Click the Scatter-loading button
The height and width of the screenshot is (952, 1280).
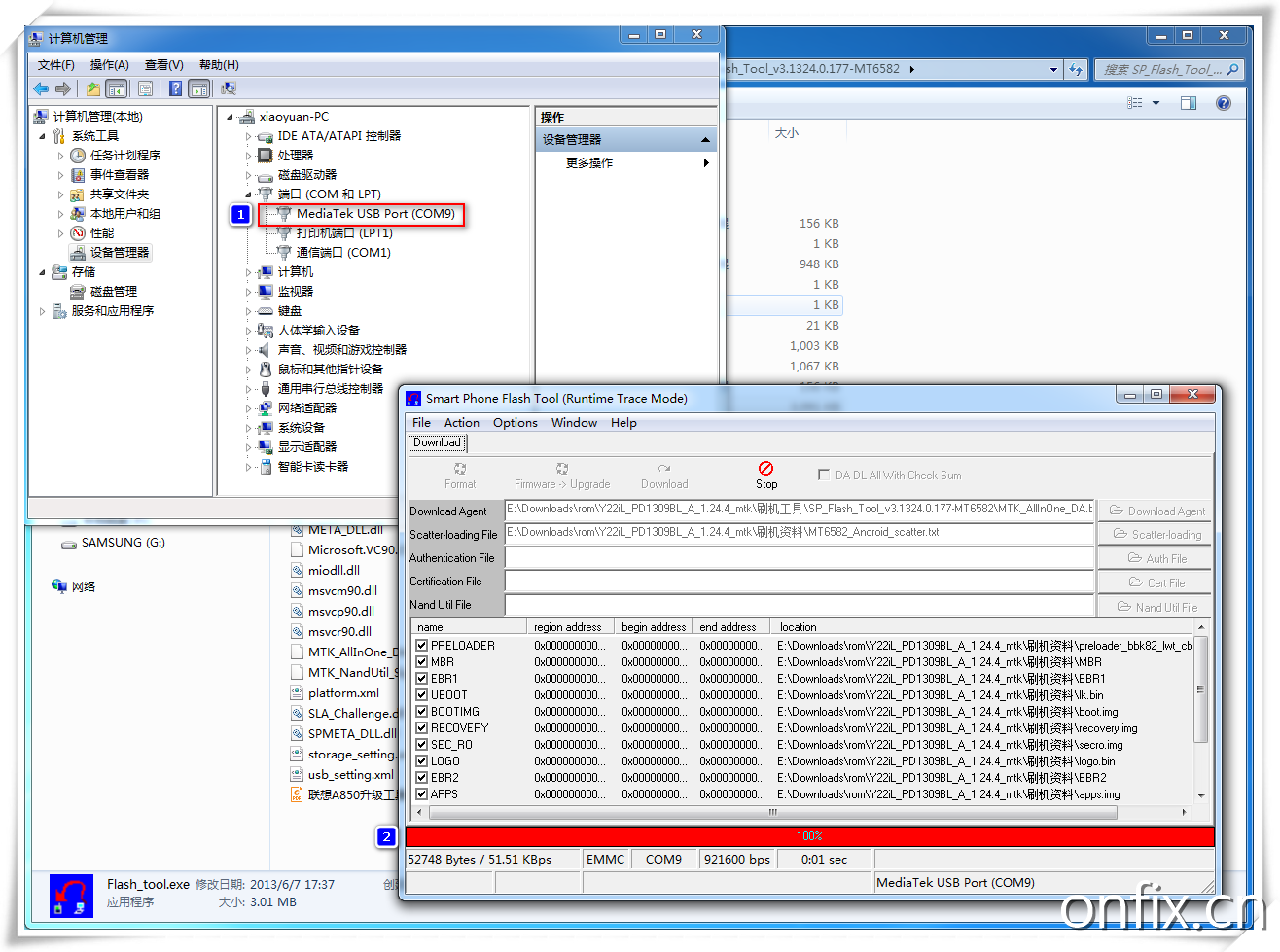click(x=1156, y=535)
